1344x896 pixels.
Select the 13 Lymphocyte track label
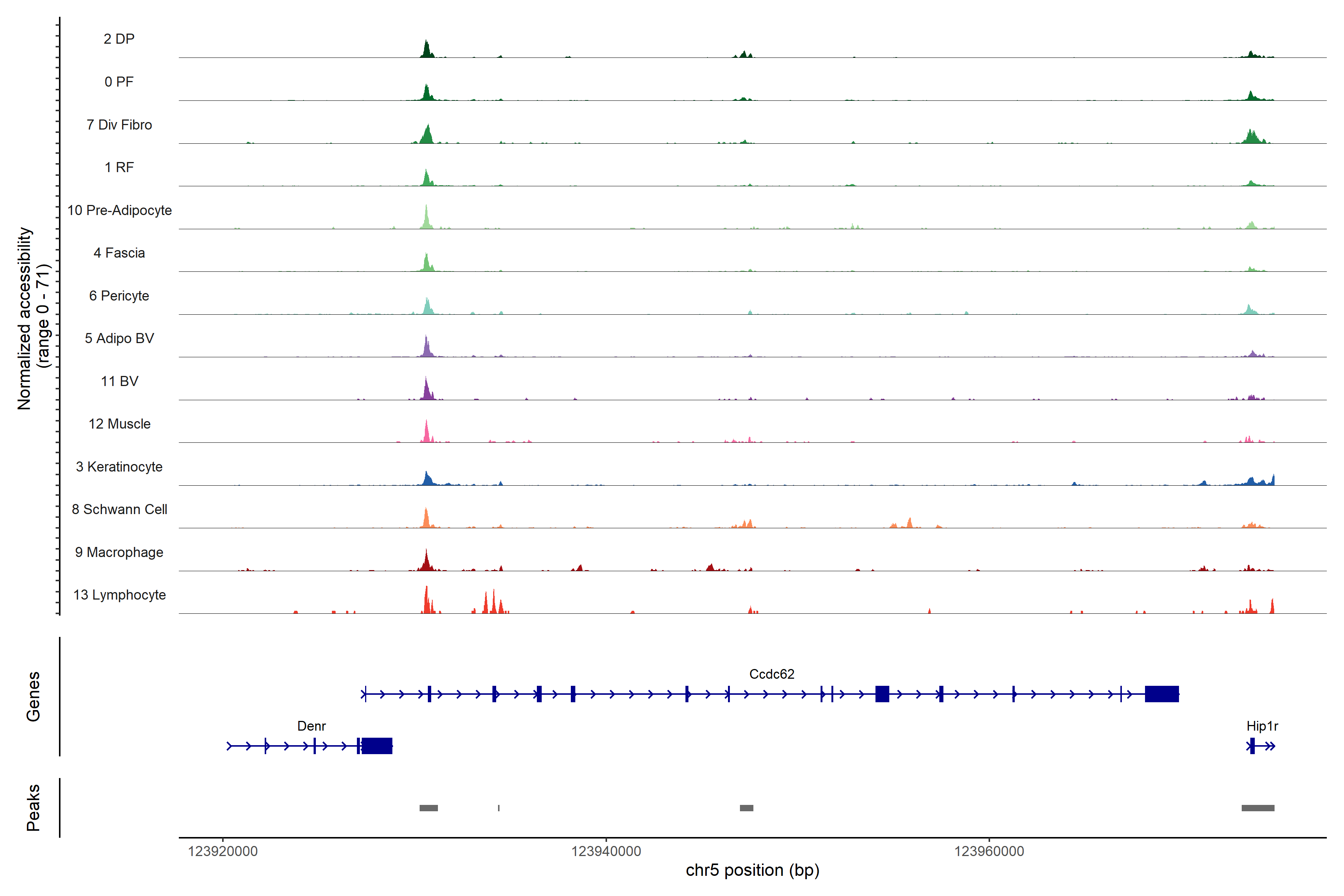(119, 595)
